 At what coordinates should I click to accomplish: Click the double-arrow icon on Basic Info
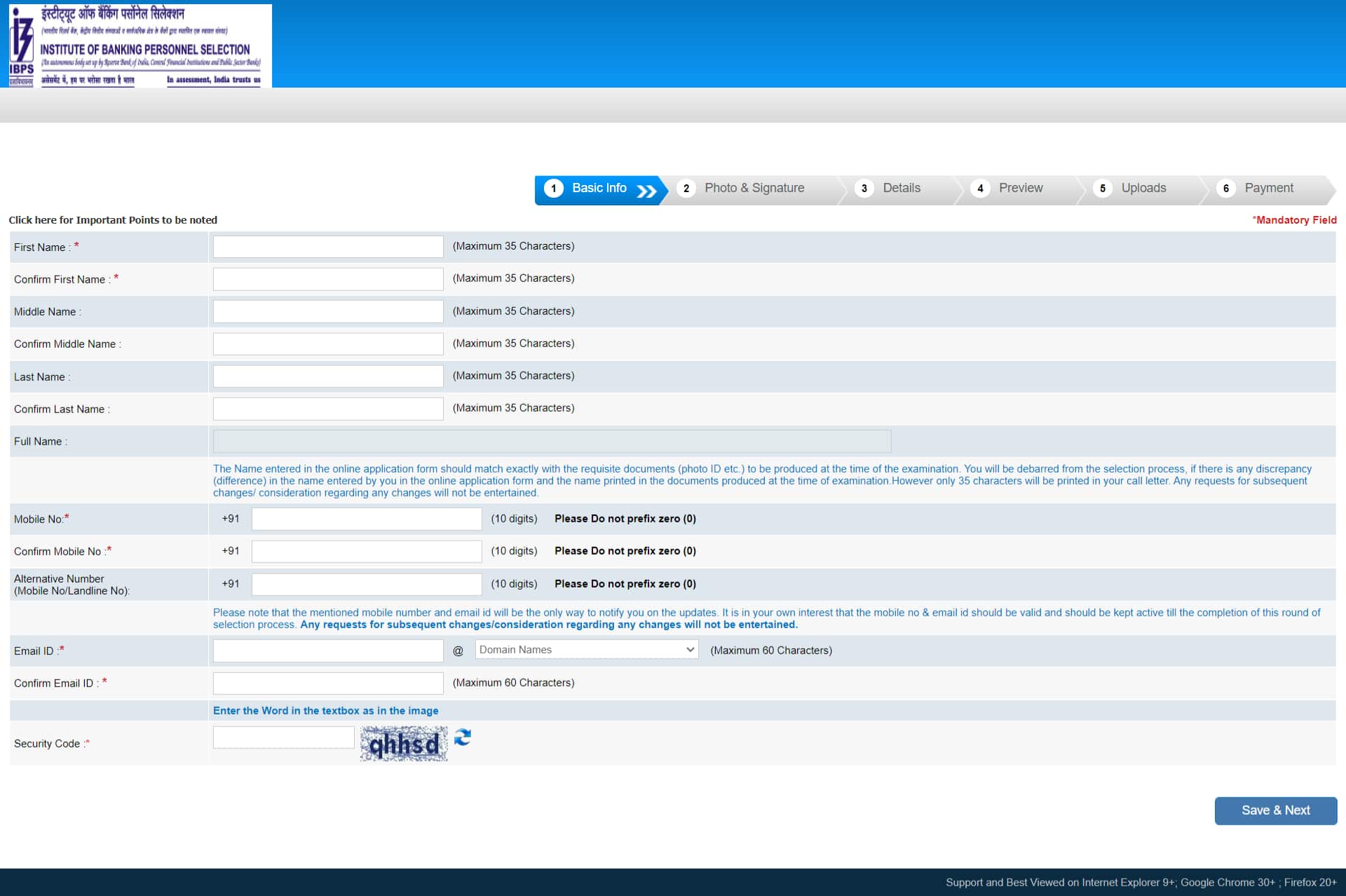pyautogui.click(x=646, y=191)
